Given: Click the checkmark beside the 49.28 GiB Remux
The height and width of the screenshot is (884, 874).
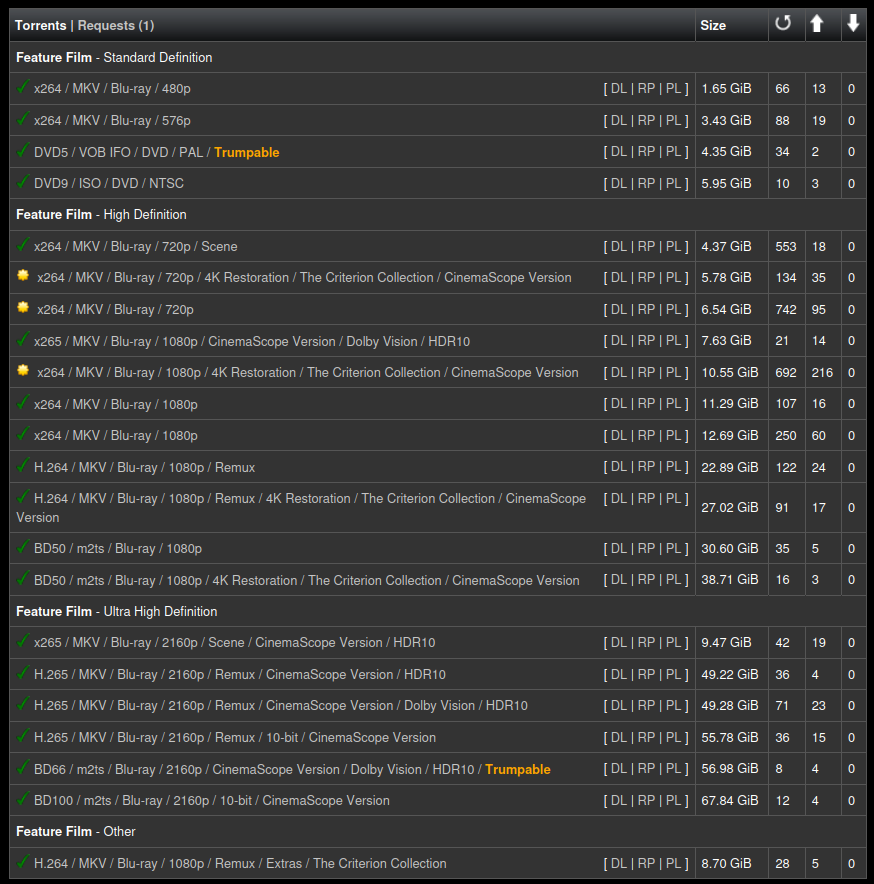Looking at the screenshot, I should (x=23, y=704).
